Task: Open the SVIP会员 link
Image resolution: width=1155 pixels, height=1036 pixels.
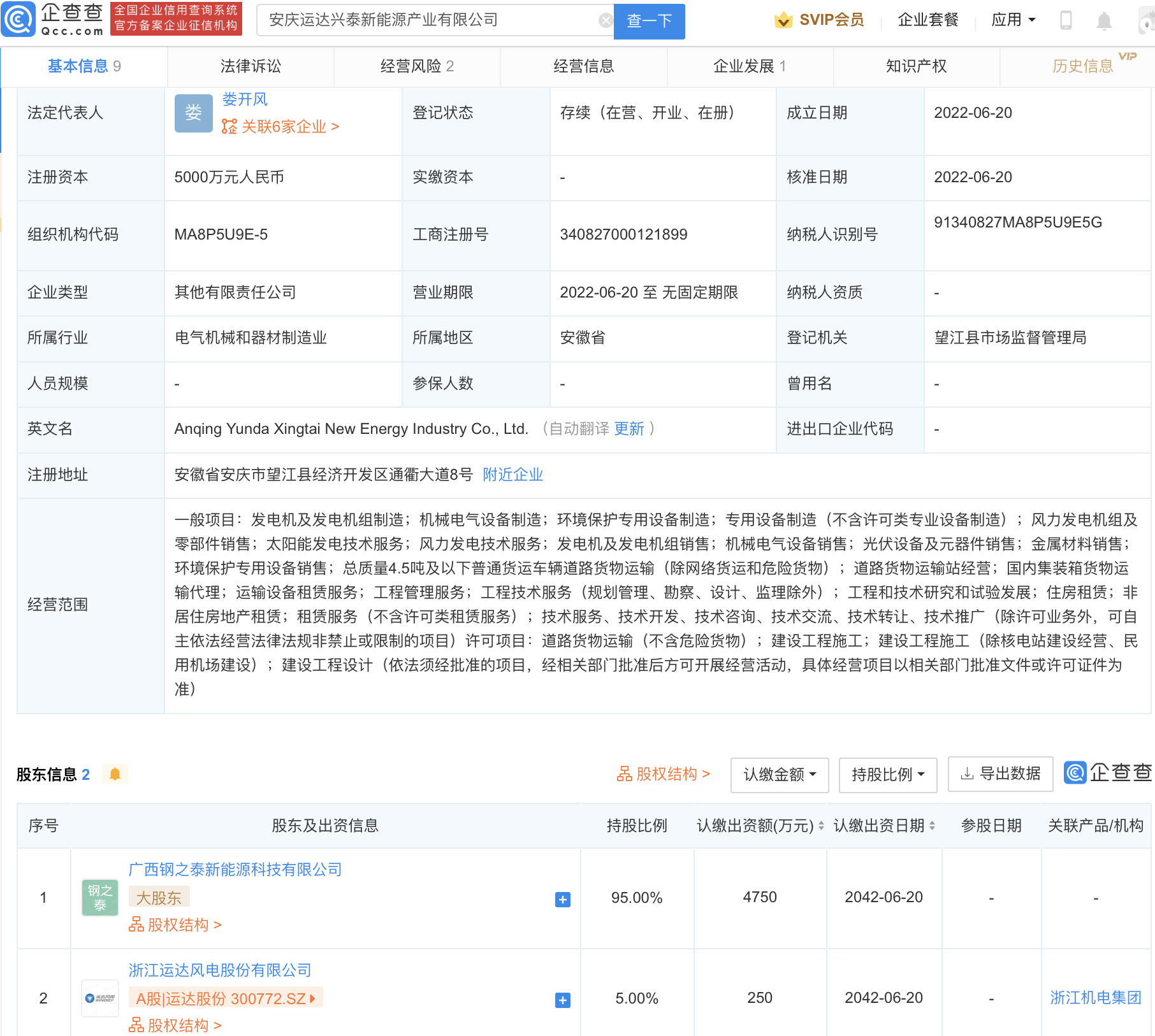Action: click(x=831, y=20)
